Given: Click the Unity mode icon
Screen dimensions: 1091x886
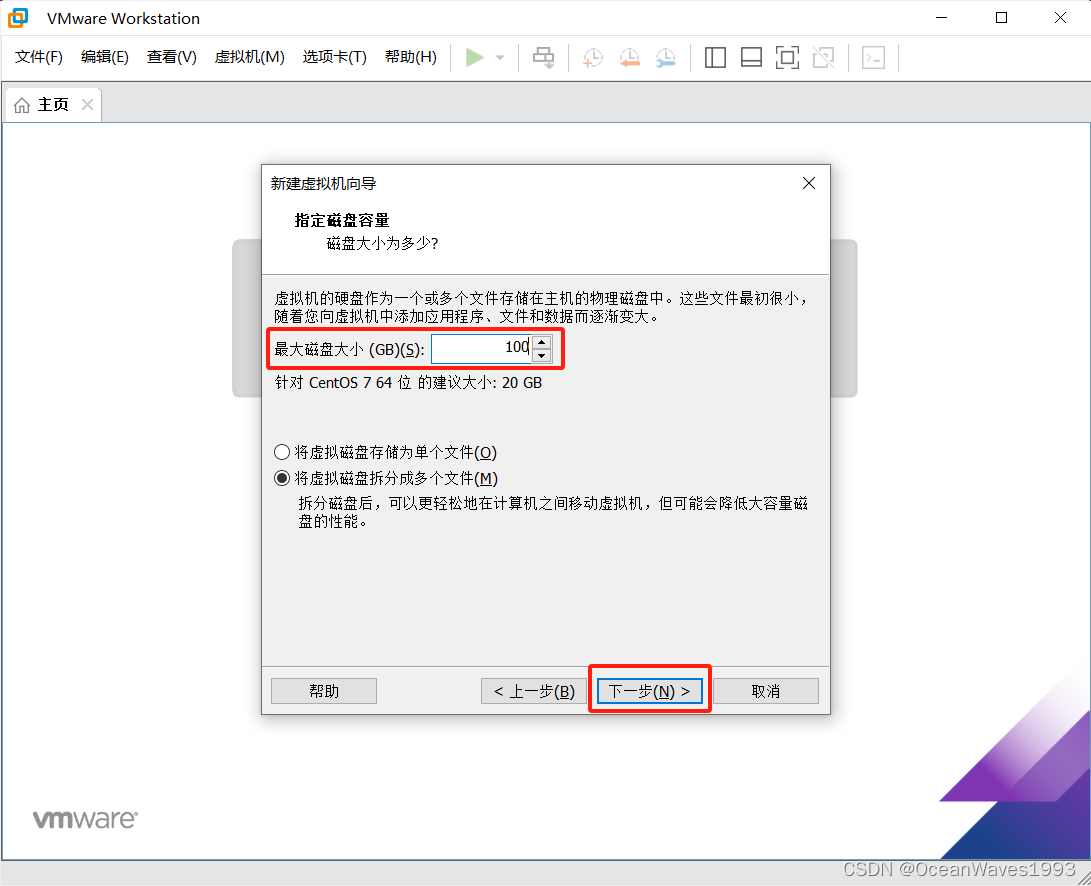Looking at the screenshot, I should (x=823, y=57).
